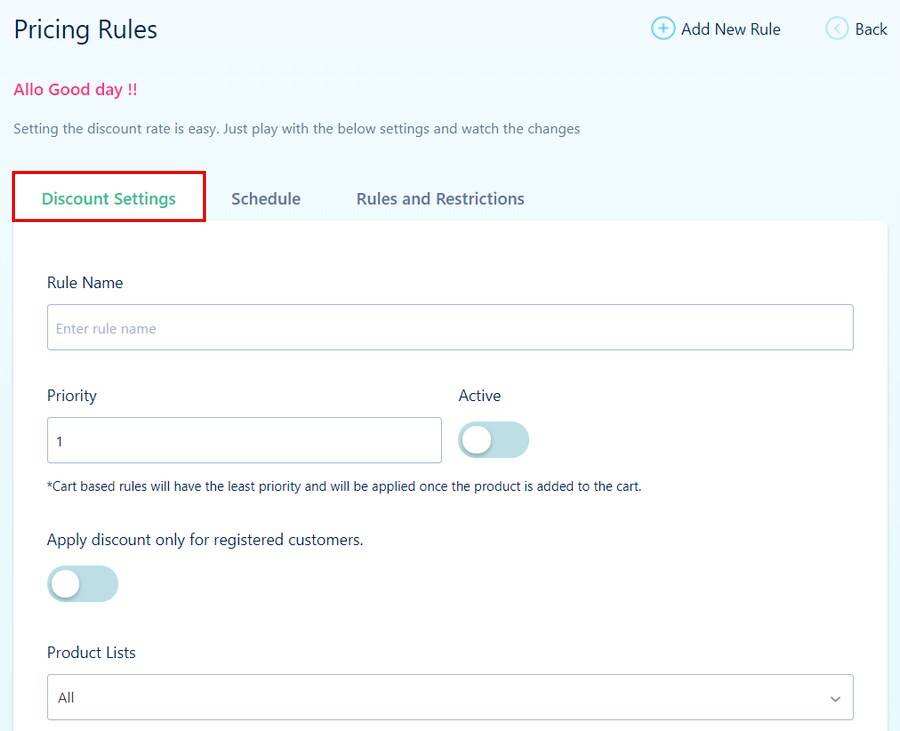Click the Add New Rule text link
This screenshot has height=731, width=900.
pos(730,29)
